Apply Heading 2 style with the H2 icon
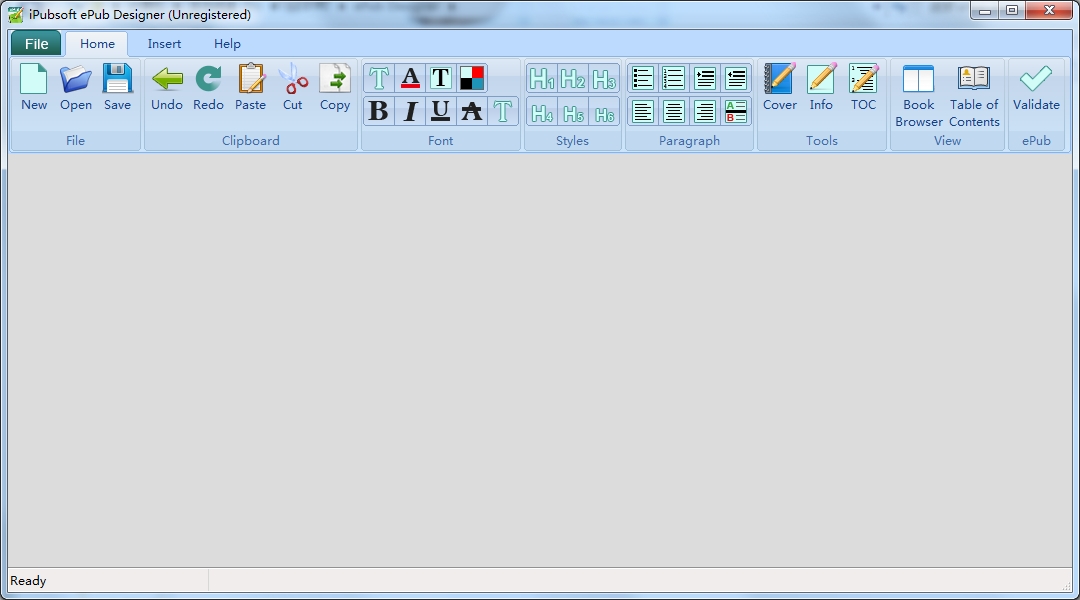Screen dimensions: 1080x600 [573, 79]
